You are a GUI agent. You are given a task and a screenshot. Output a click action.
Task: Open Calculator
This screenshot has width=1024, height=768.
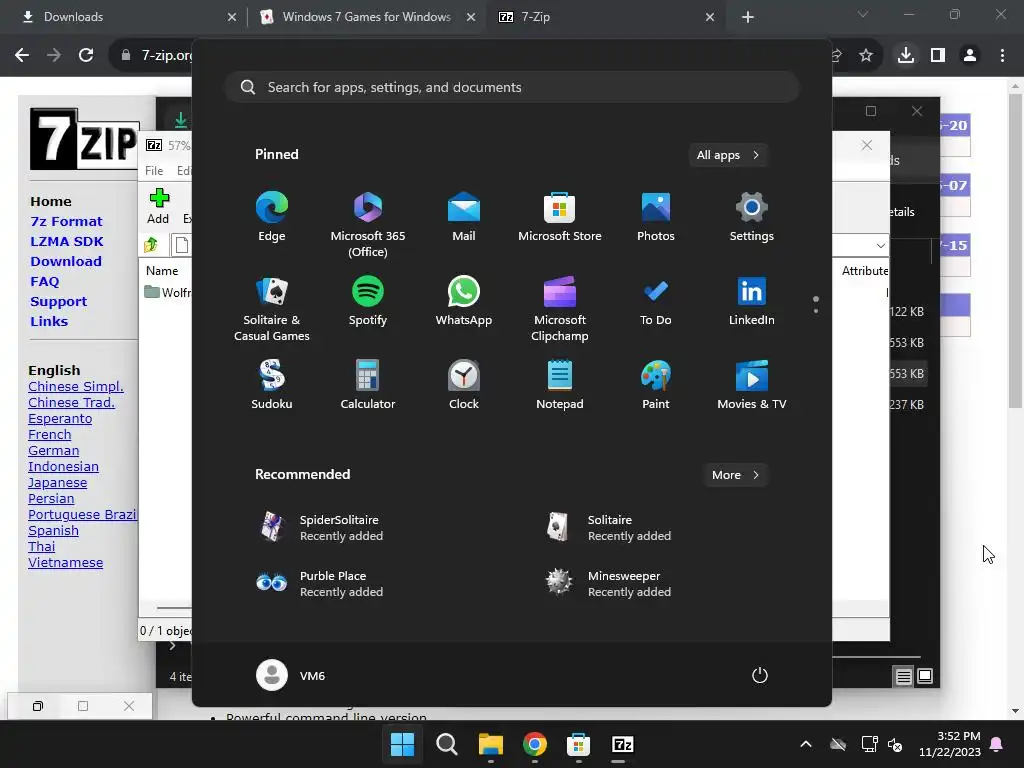click(368, 385)
